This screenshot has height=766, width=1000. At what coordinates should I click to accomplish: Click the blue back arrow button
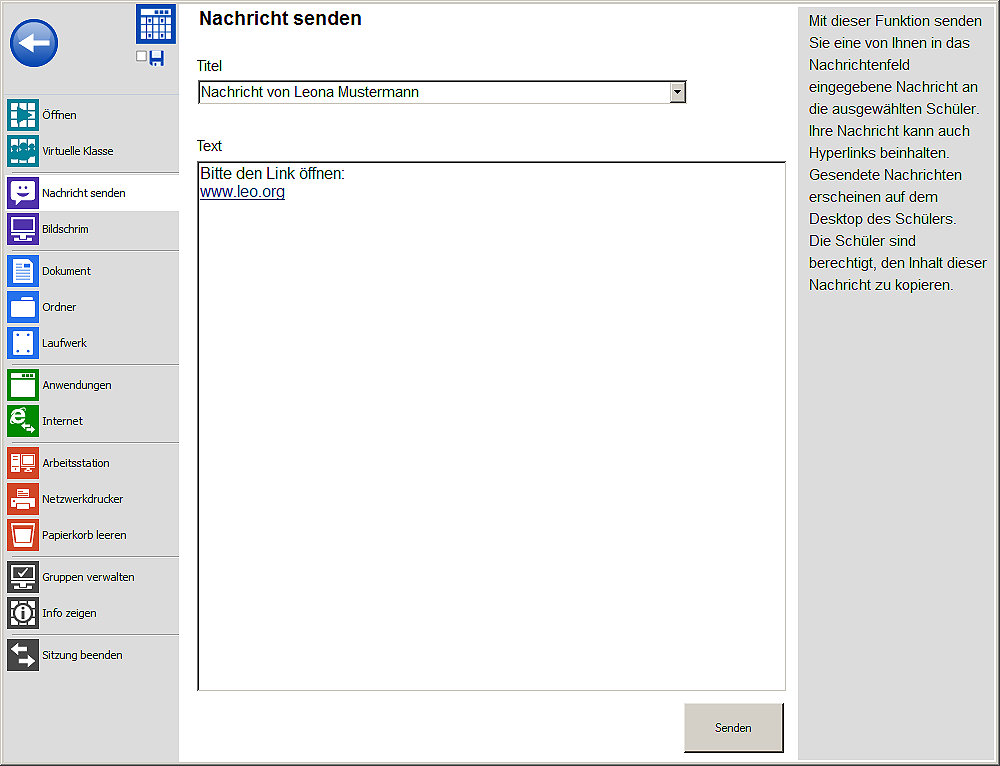tap(34, 43)
